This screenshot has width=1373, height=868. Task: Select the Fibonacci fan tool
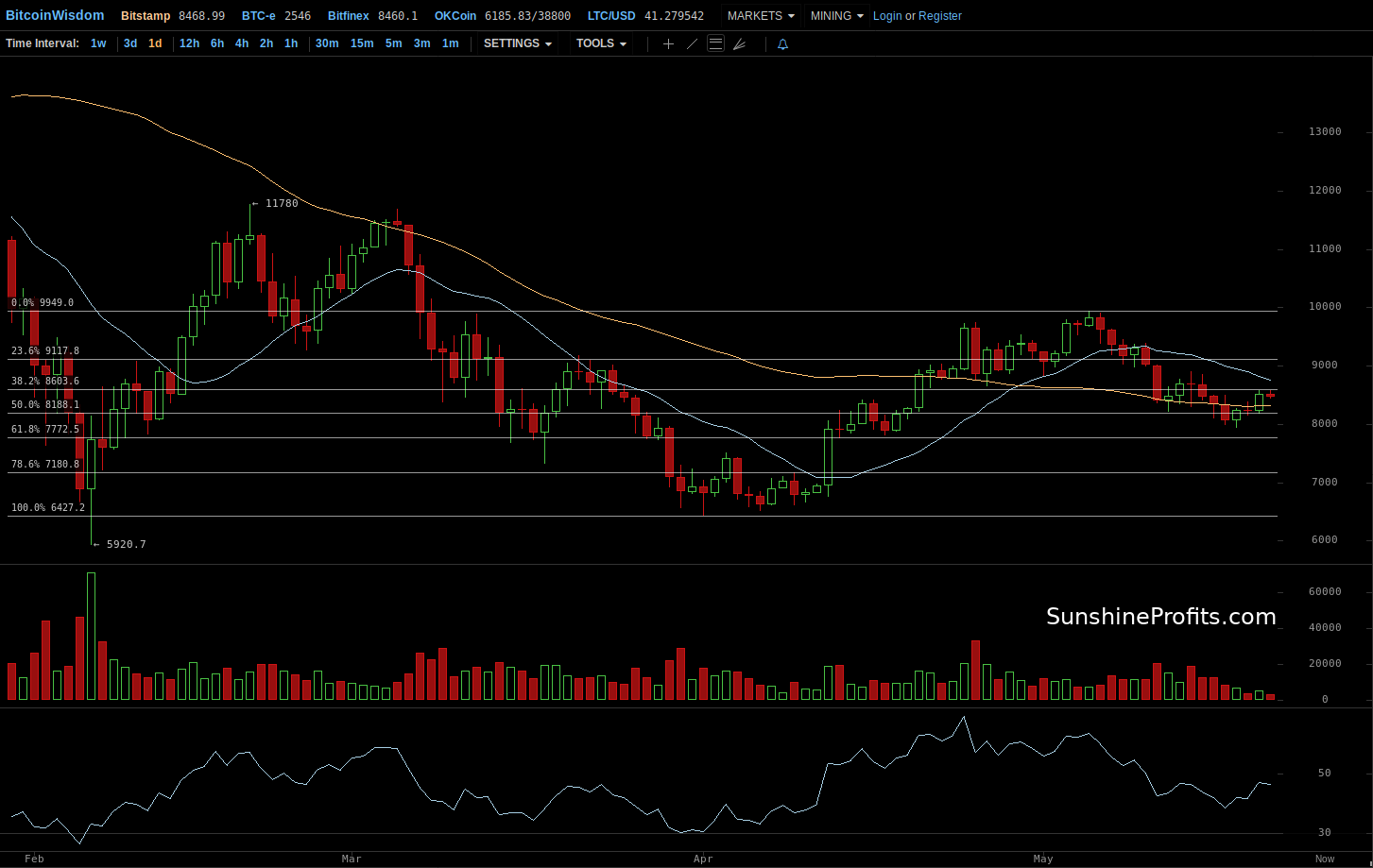point(739,43)
